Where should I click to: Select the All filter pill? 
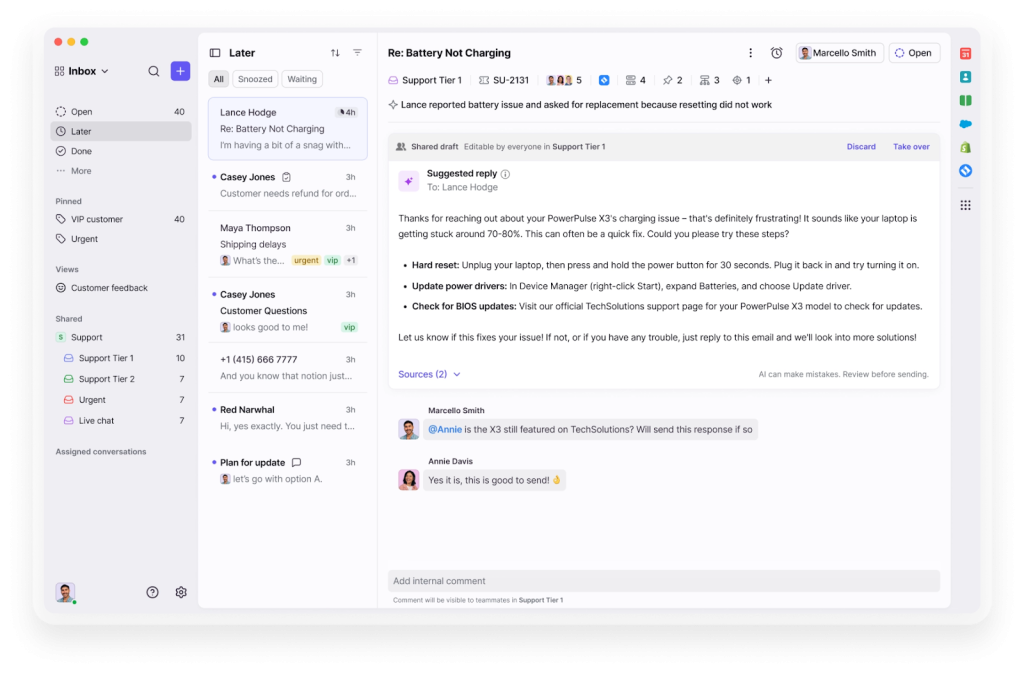(218, 78)
